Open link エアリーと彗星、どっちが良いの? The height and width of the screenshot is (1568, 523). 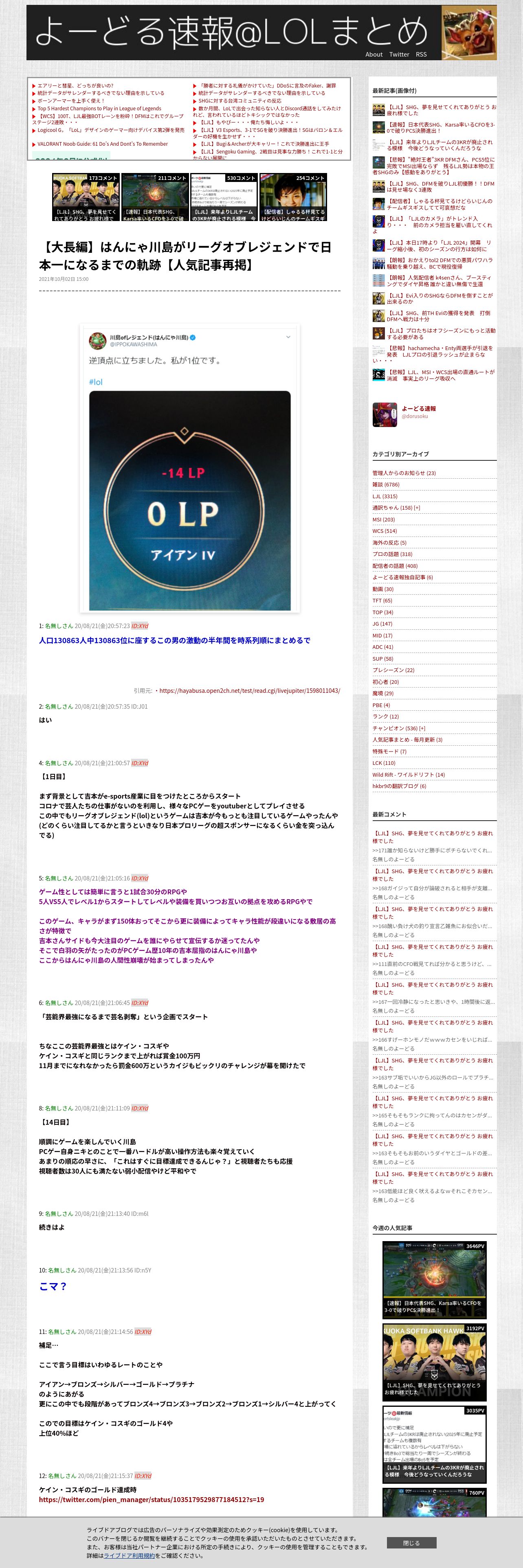75,86
